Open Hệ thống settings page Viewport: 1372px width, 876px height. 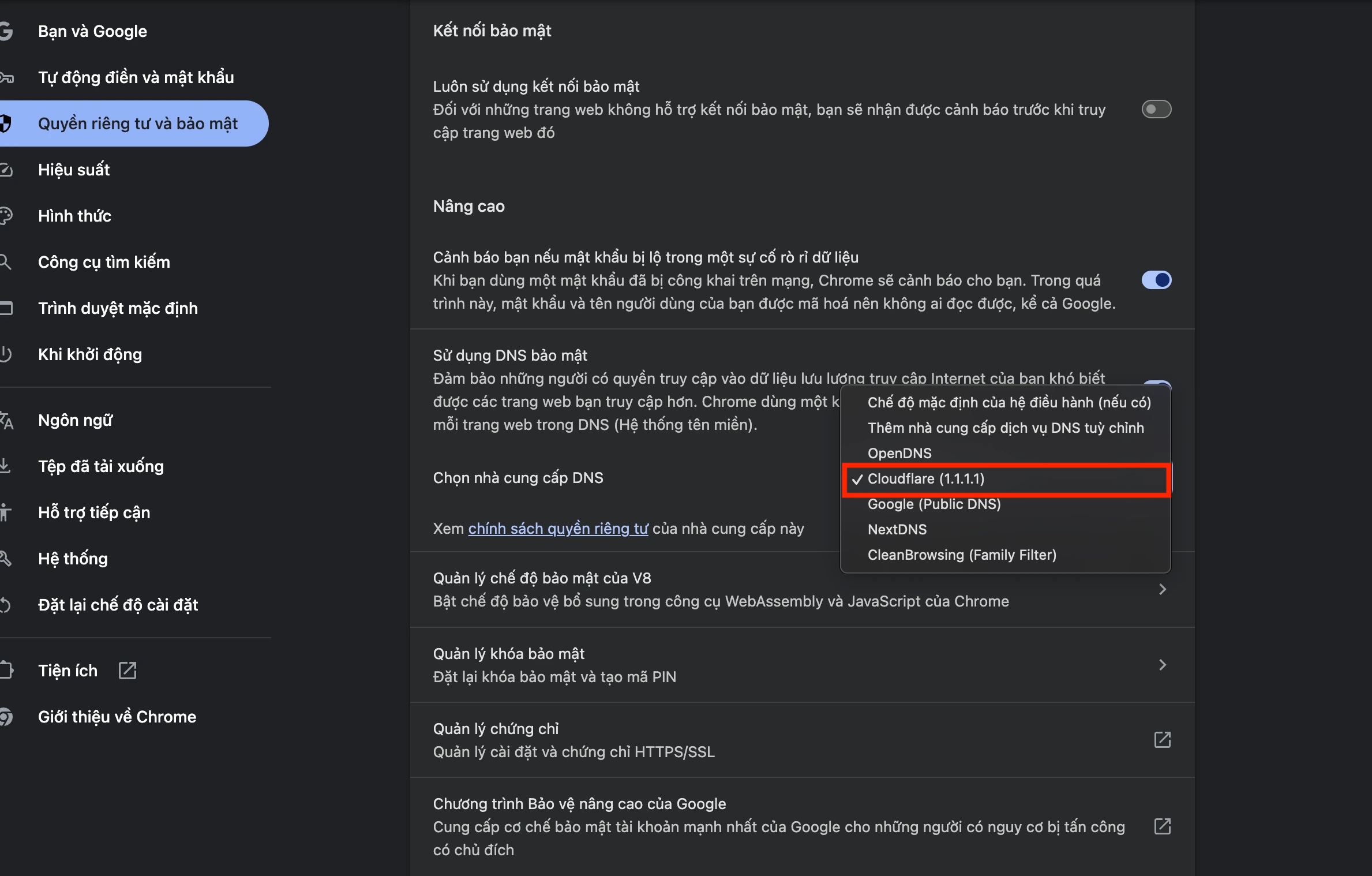coord(73,559)
